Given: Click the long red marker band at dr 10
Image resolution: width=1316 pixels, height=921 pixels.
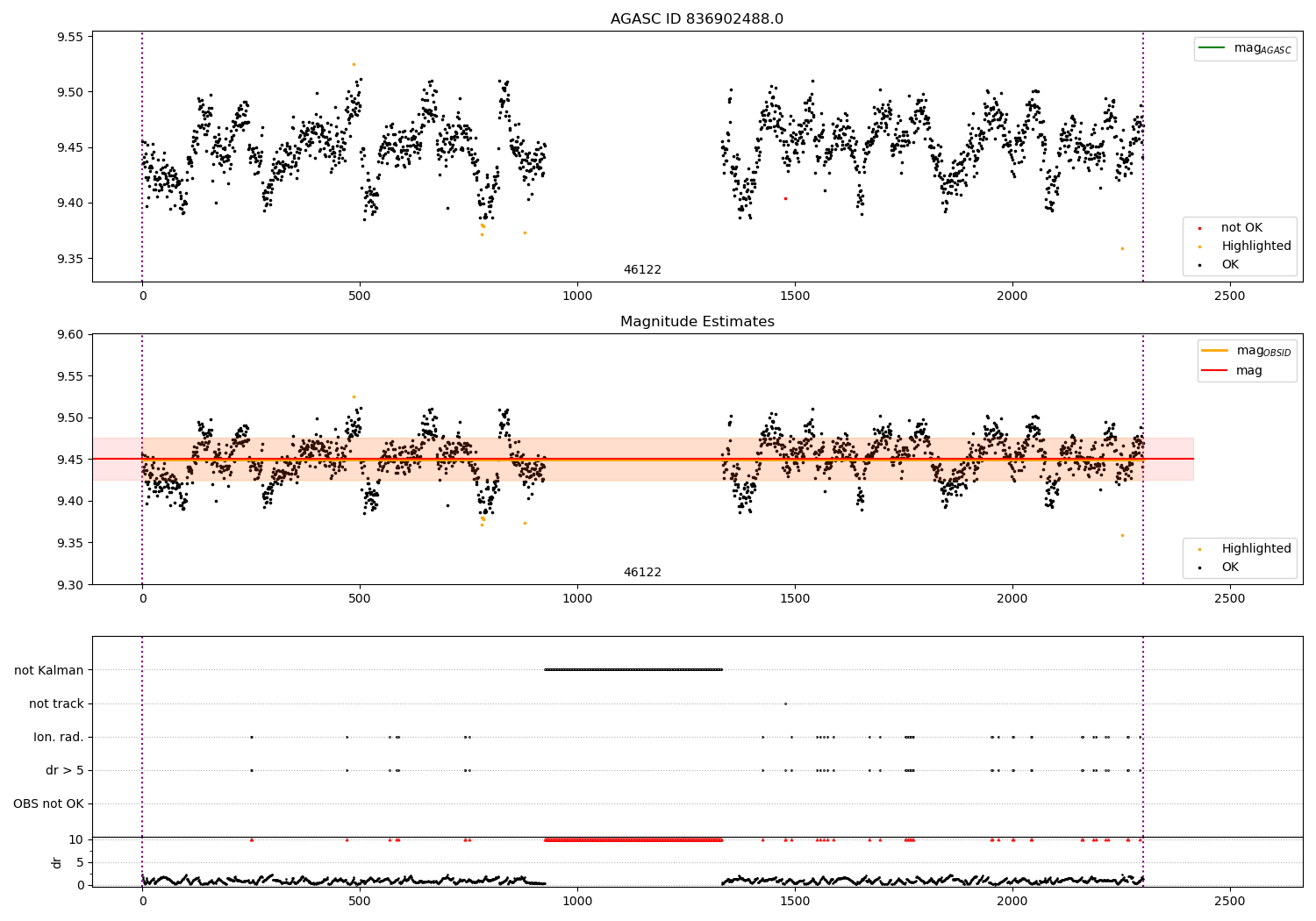Looking at the screenshot, I should [x=633, y=839].
